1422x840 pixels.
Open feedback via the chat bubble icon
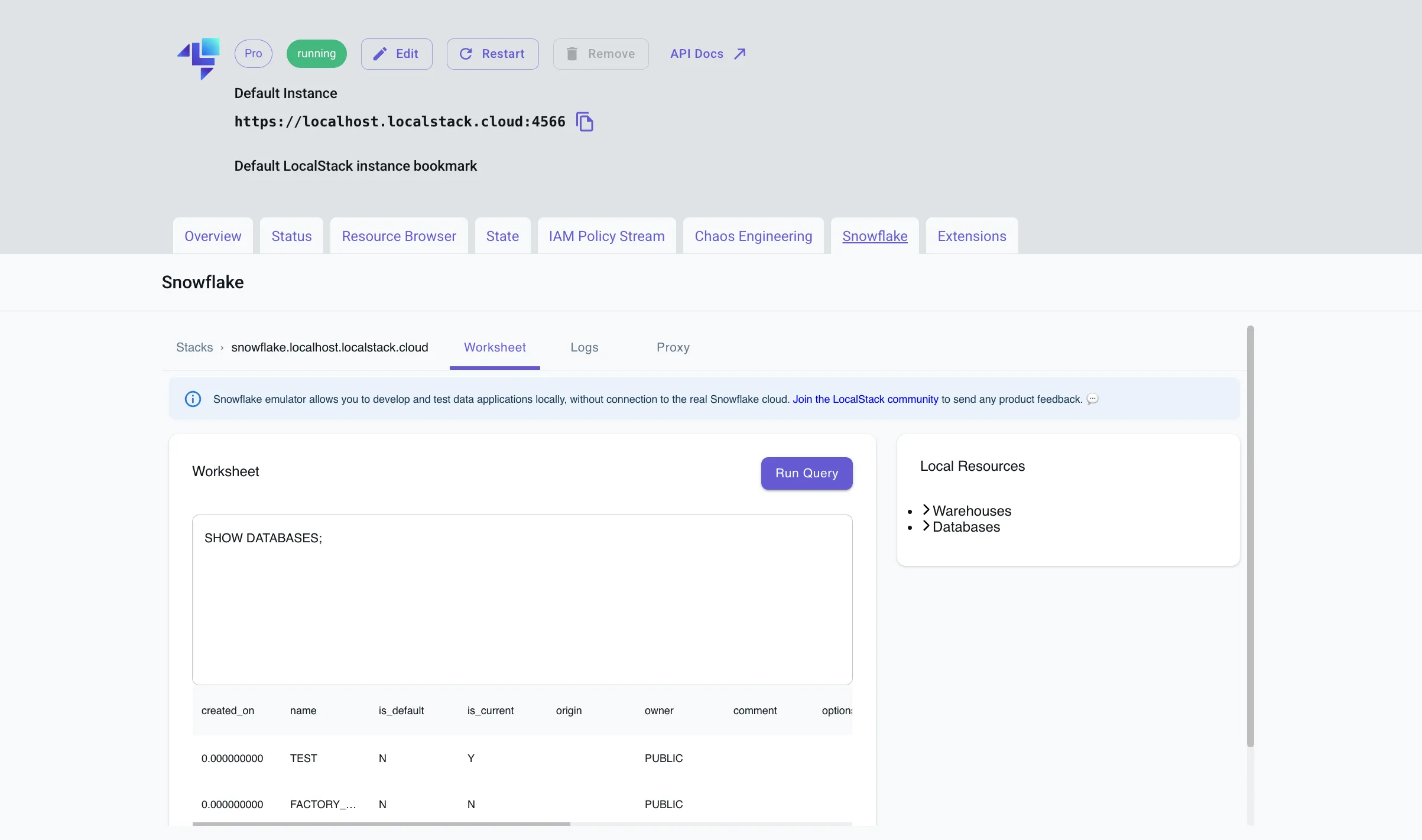pos(1093,399)
